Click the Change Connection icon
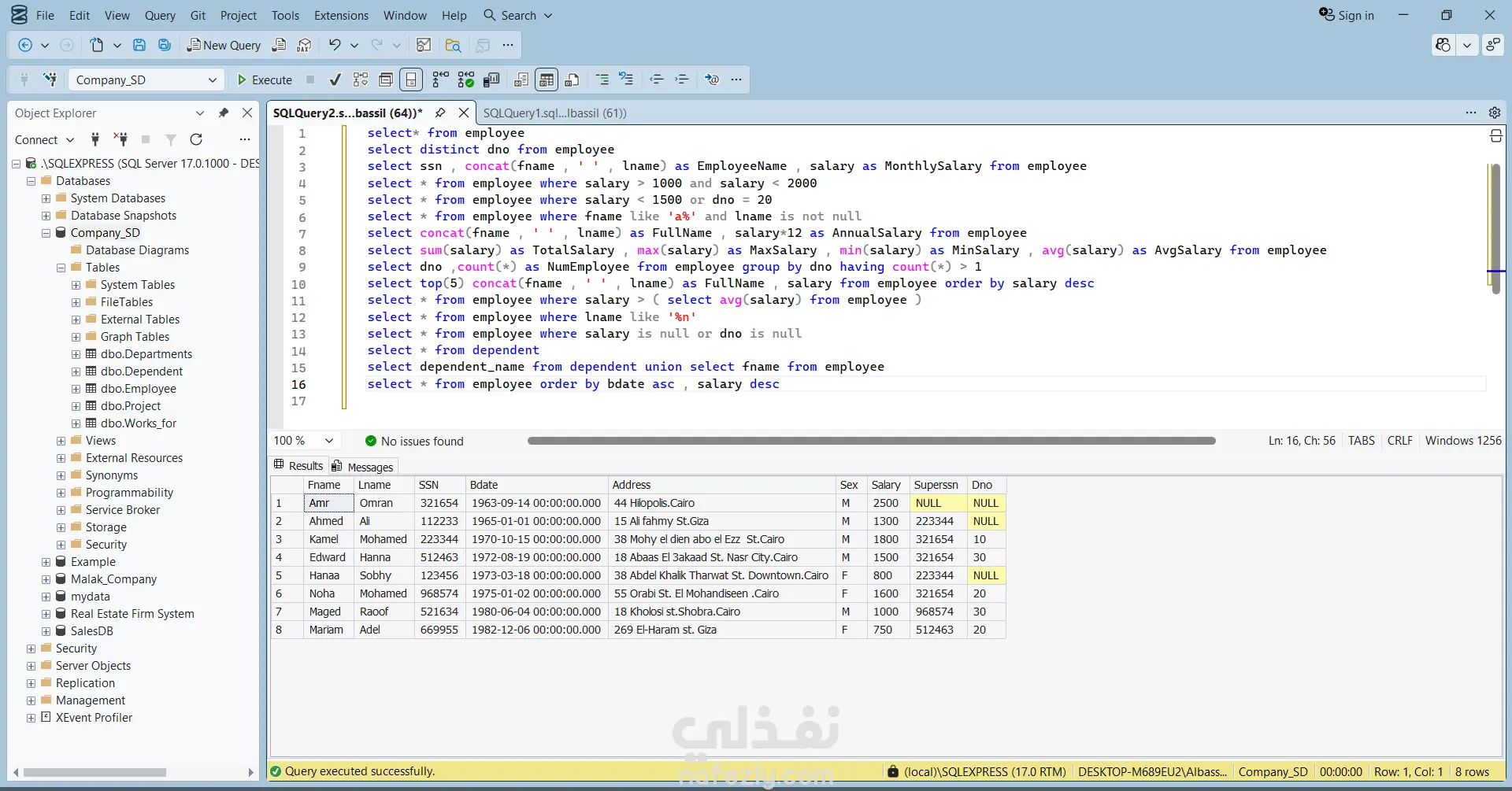This screenshot has height=791, width=1512. click(x=50, y=79)
